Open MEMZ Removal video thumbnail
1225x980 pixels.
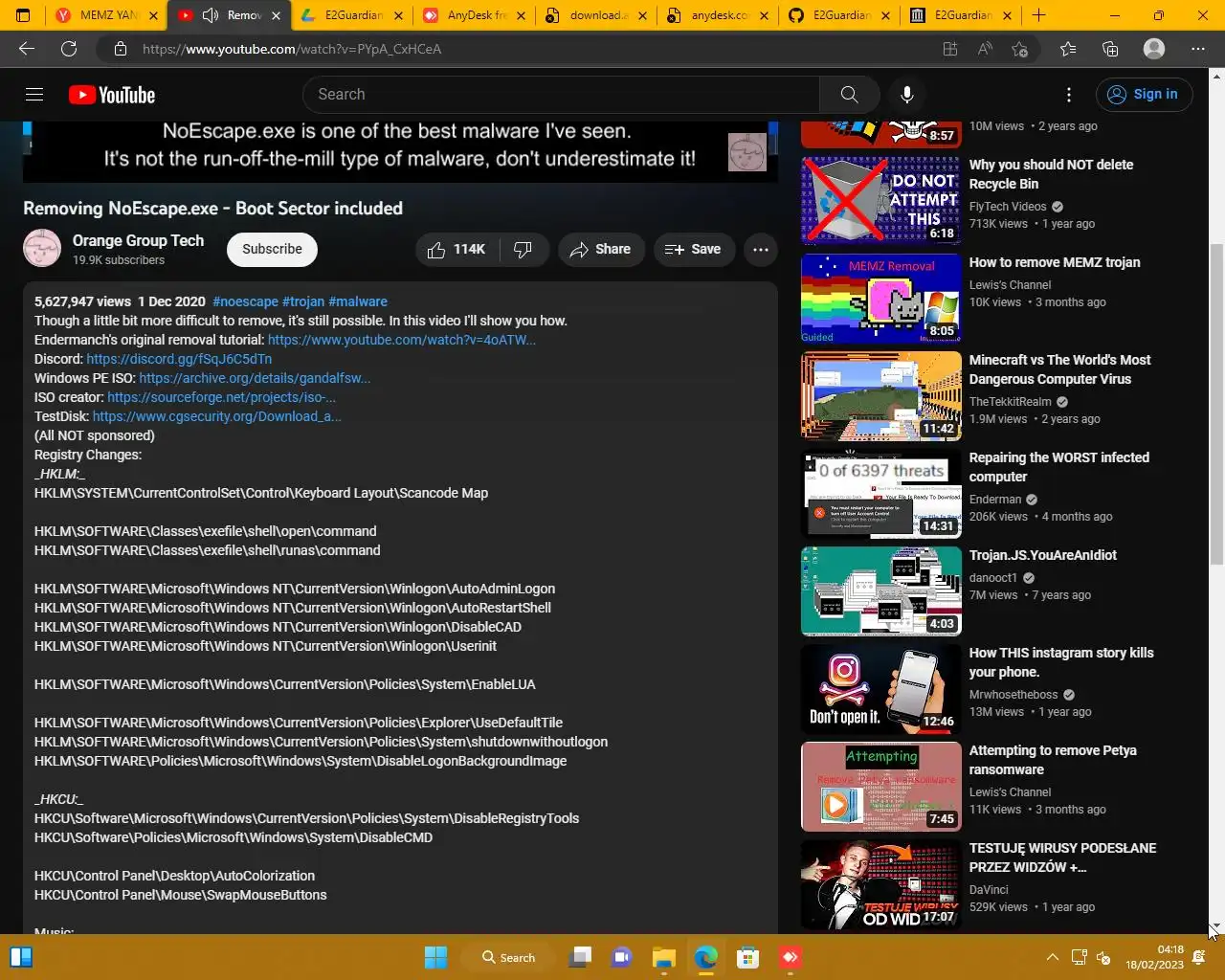point(880,299)
